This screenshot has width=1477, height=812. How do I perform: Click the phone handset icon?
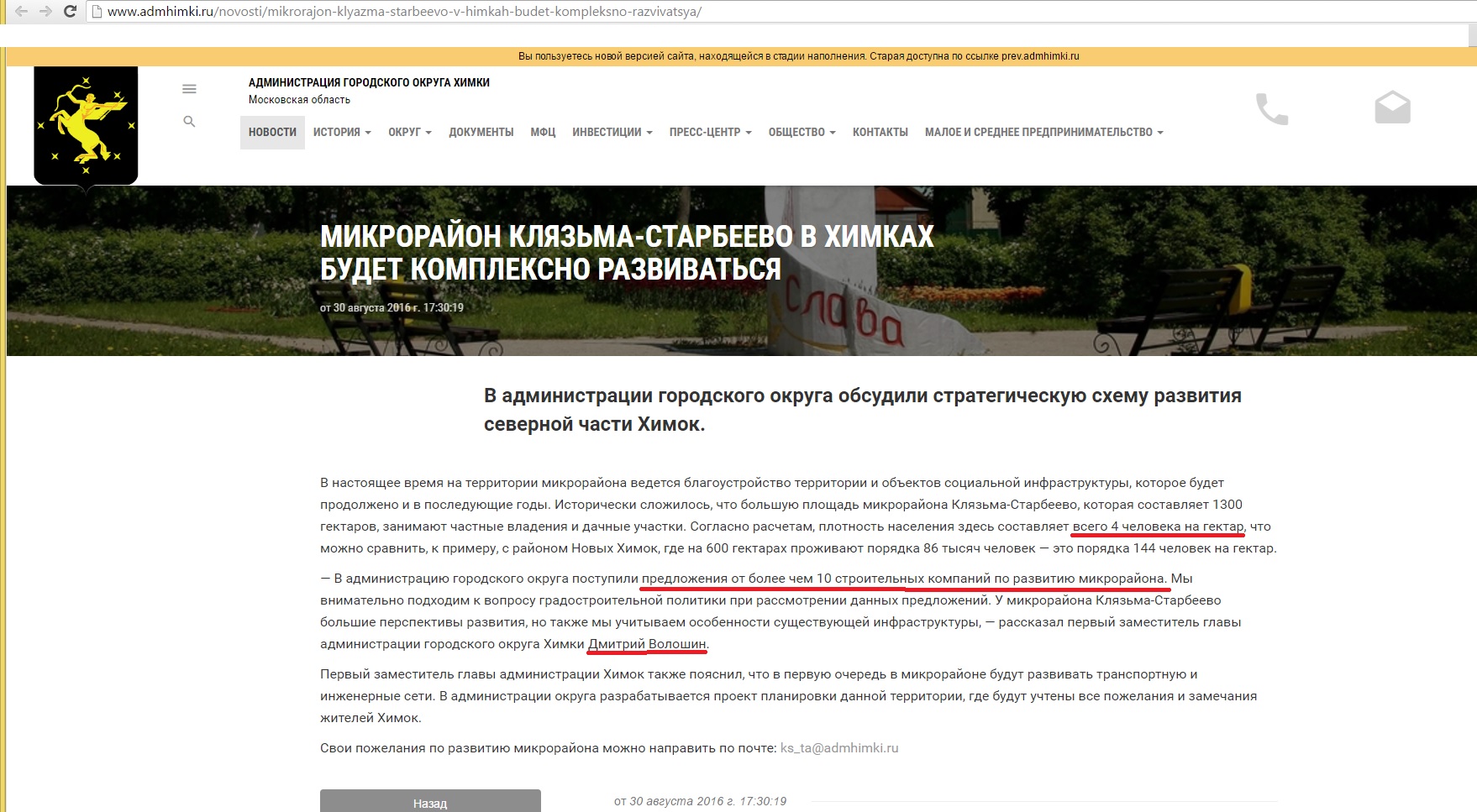click(1271, 109)
